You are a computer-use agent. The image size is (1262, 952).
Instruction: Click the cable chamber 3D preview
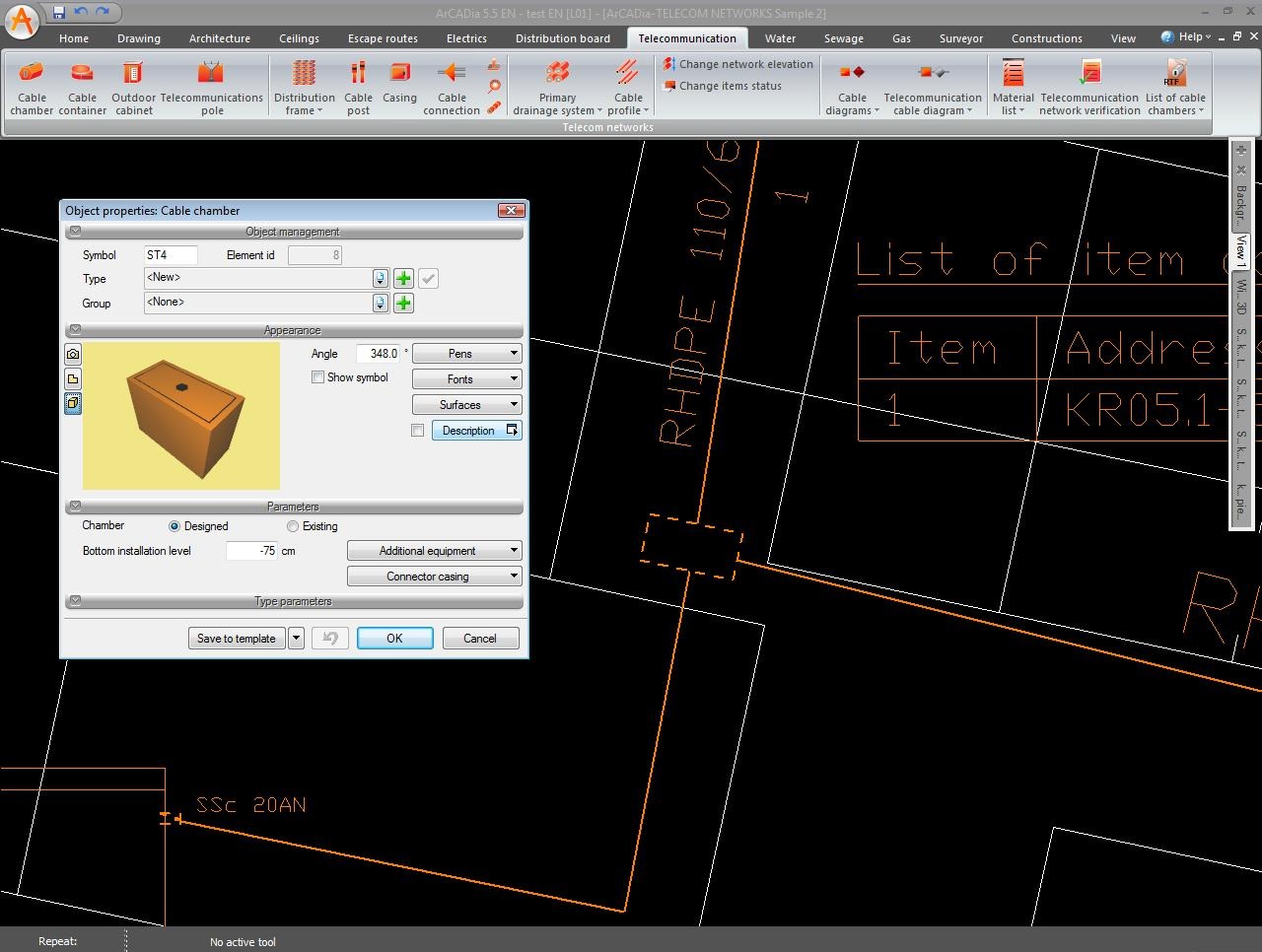pyautogui.click(x=181, y=416)
